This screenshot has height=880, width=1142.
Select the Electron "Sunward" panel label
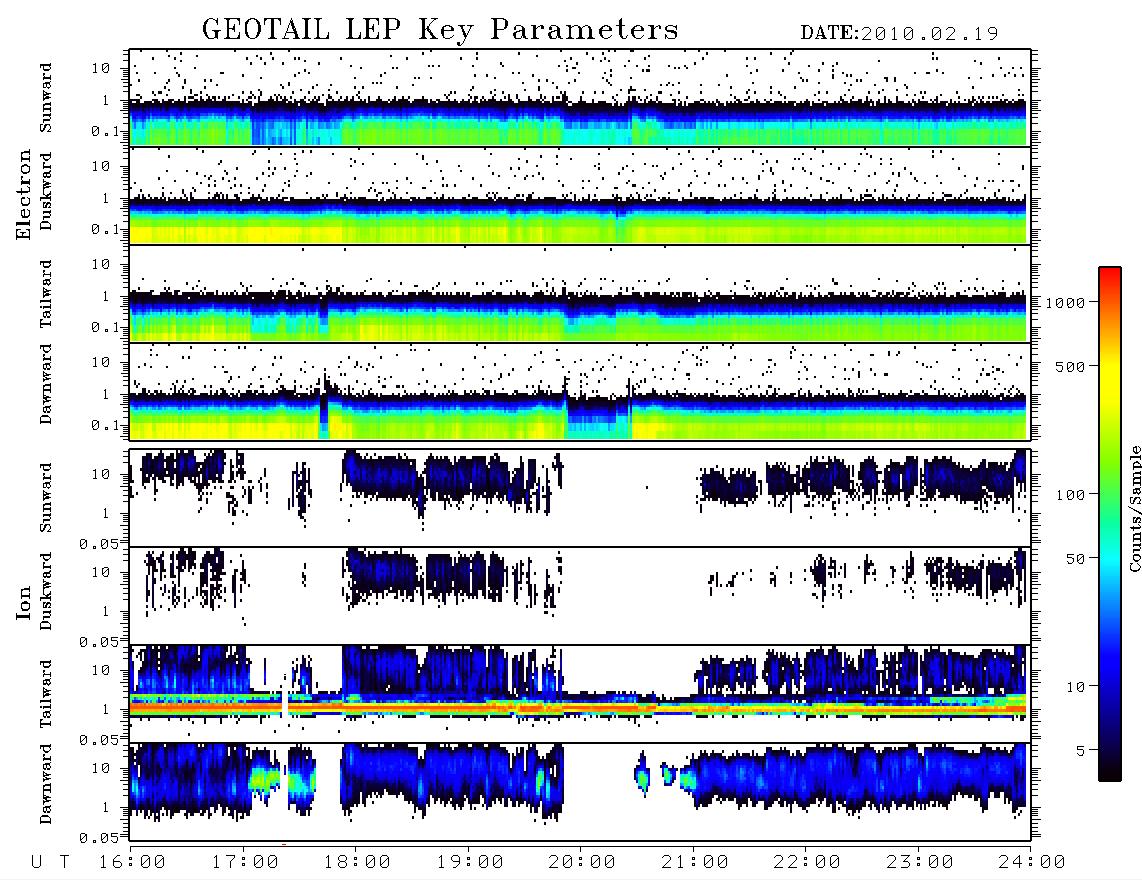click(x=46, y=98)
